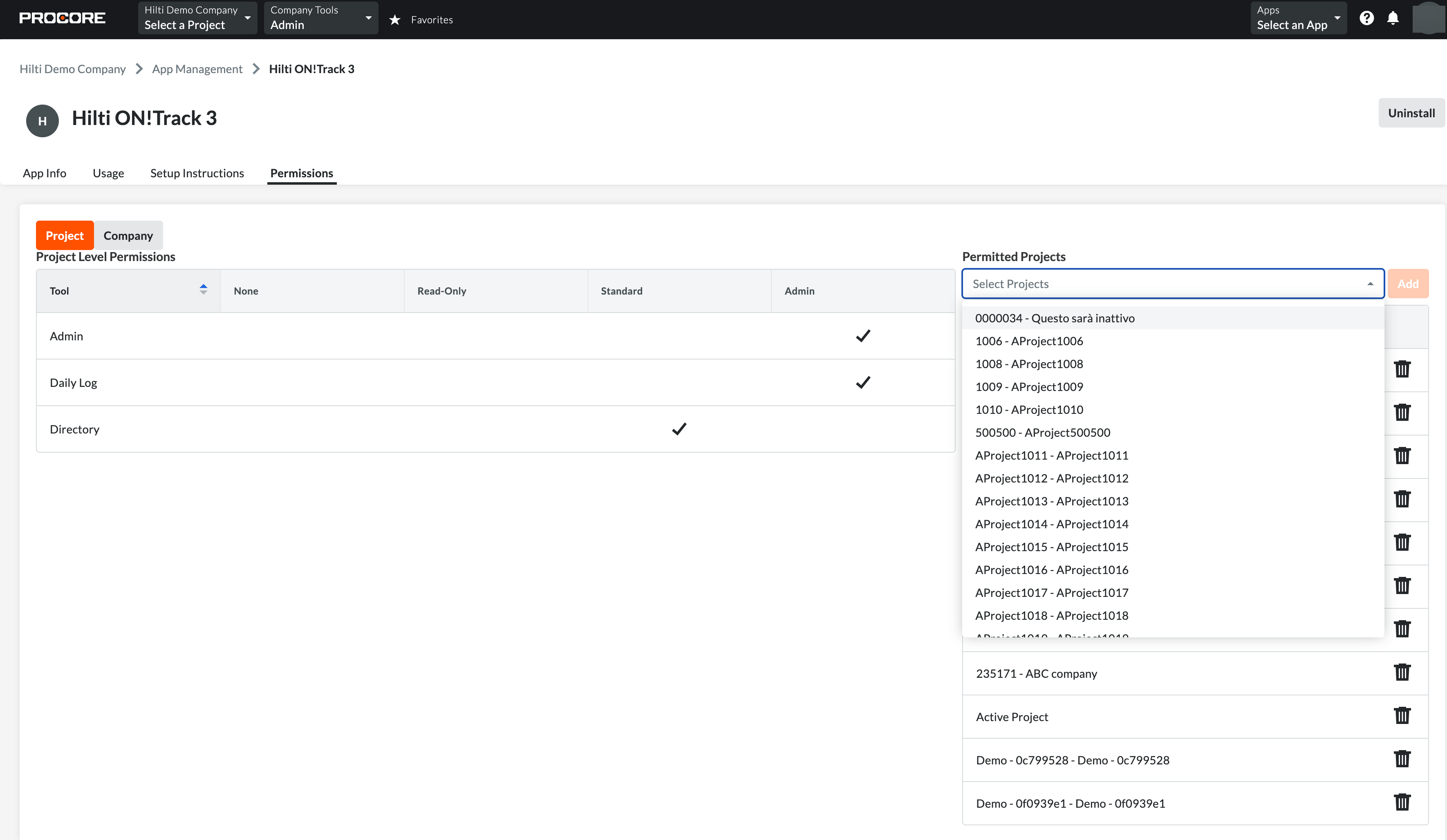This screenshot has width=1447, height=840.
Task: Click the Add button
Action: [1408, 284]
